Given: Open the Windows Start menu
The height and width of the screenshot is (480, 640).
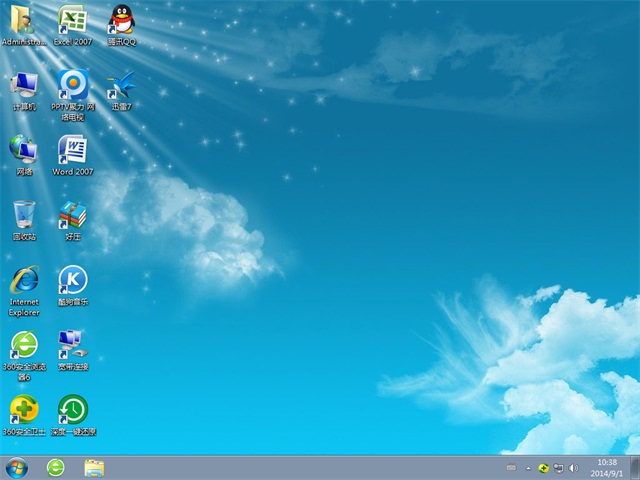Looking at the screenshot, I should (17, 467).
